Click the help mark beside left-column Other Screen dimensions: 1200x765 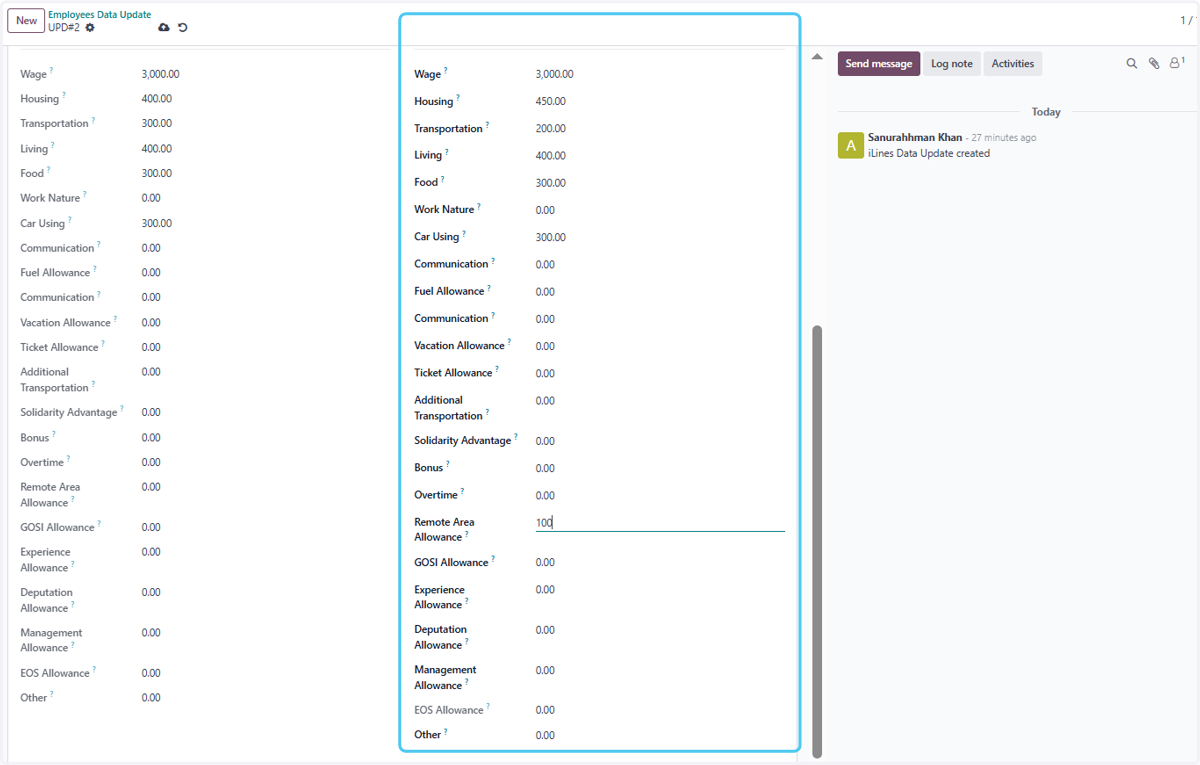52,694
